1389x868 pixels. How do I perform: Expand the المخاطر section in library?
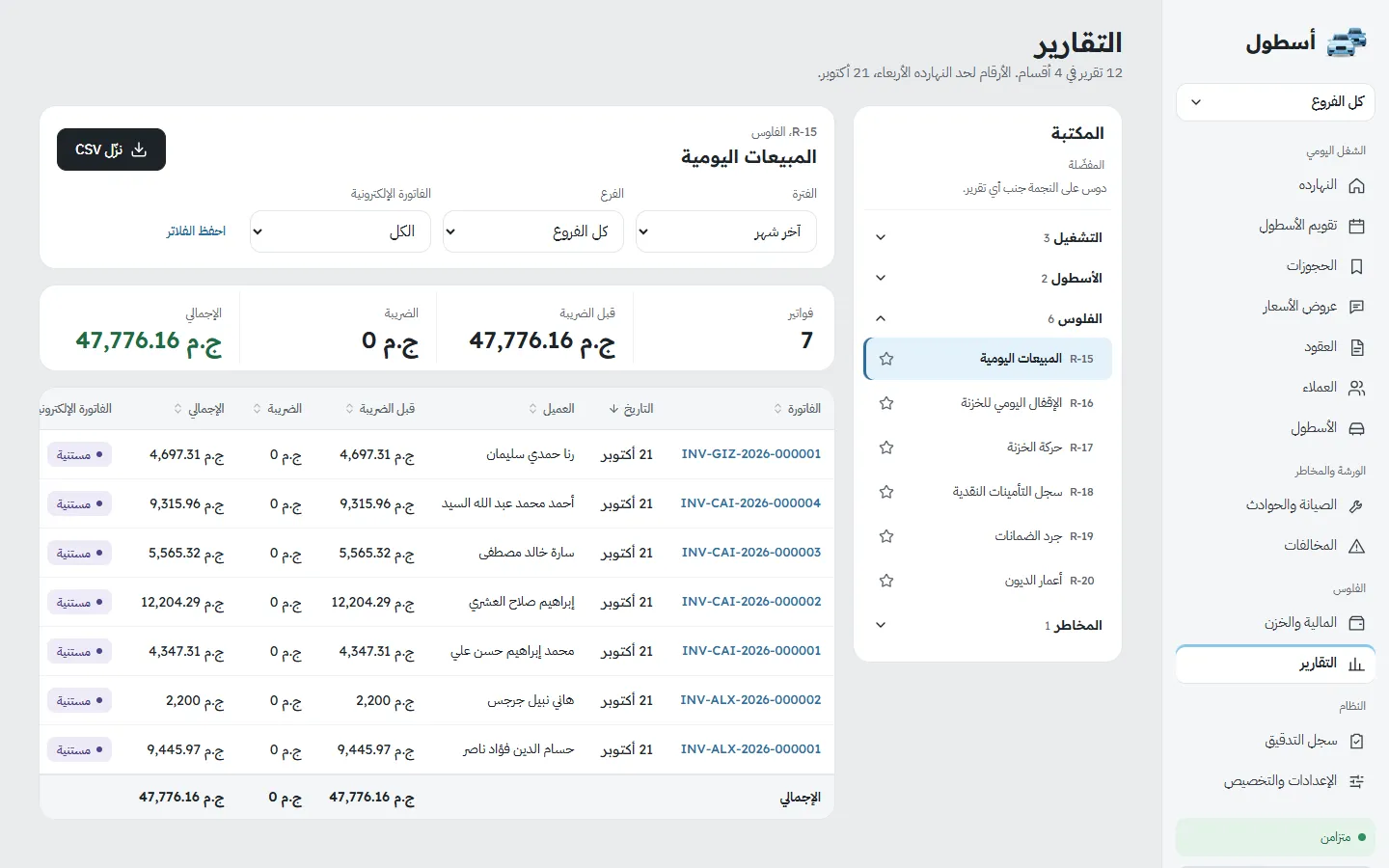[988, 625]
